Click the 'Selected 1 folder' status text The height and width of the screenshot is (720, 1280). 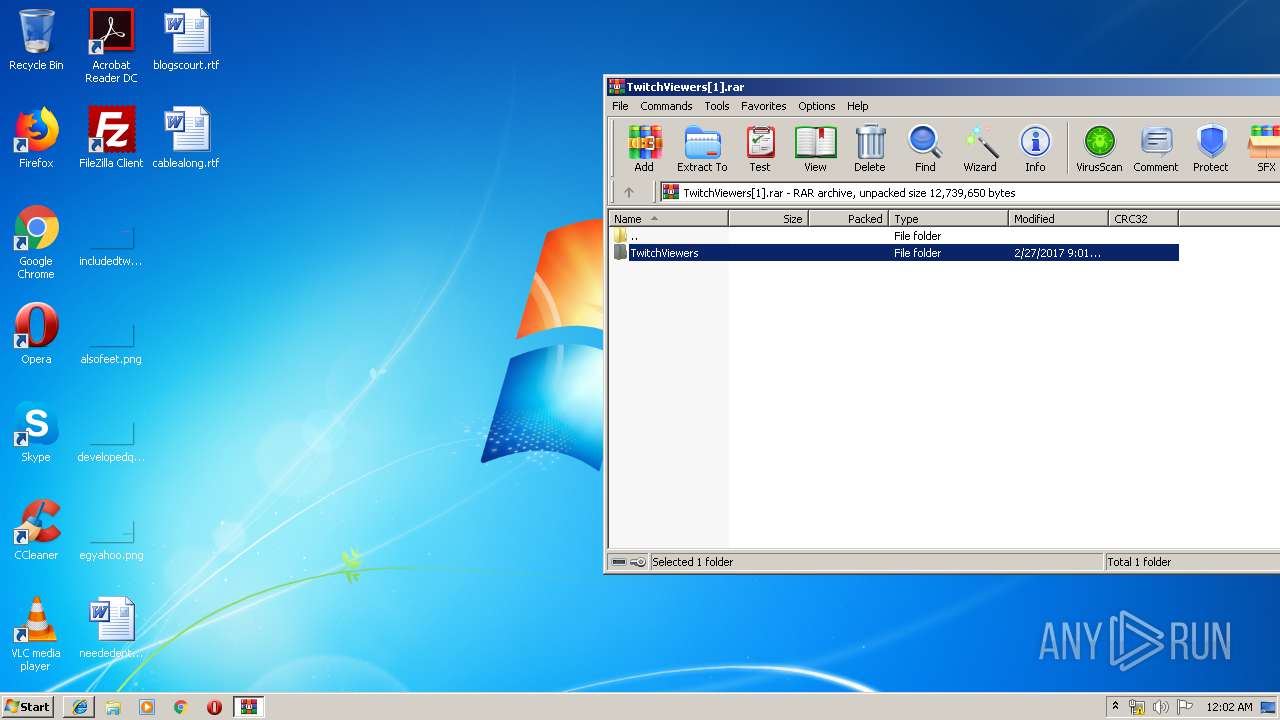[693, 562]
